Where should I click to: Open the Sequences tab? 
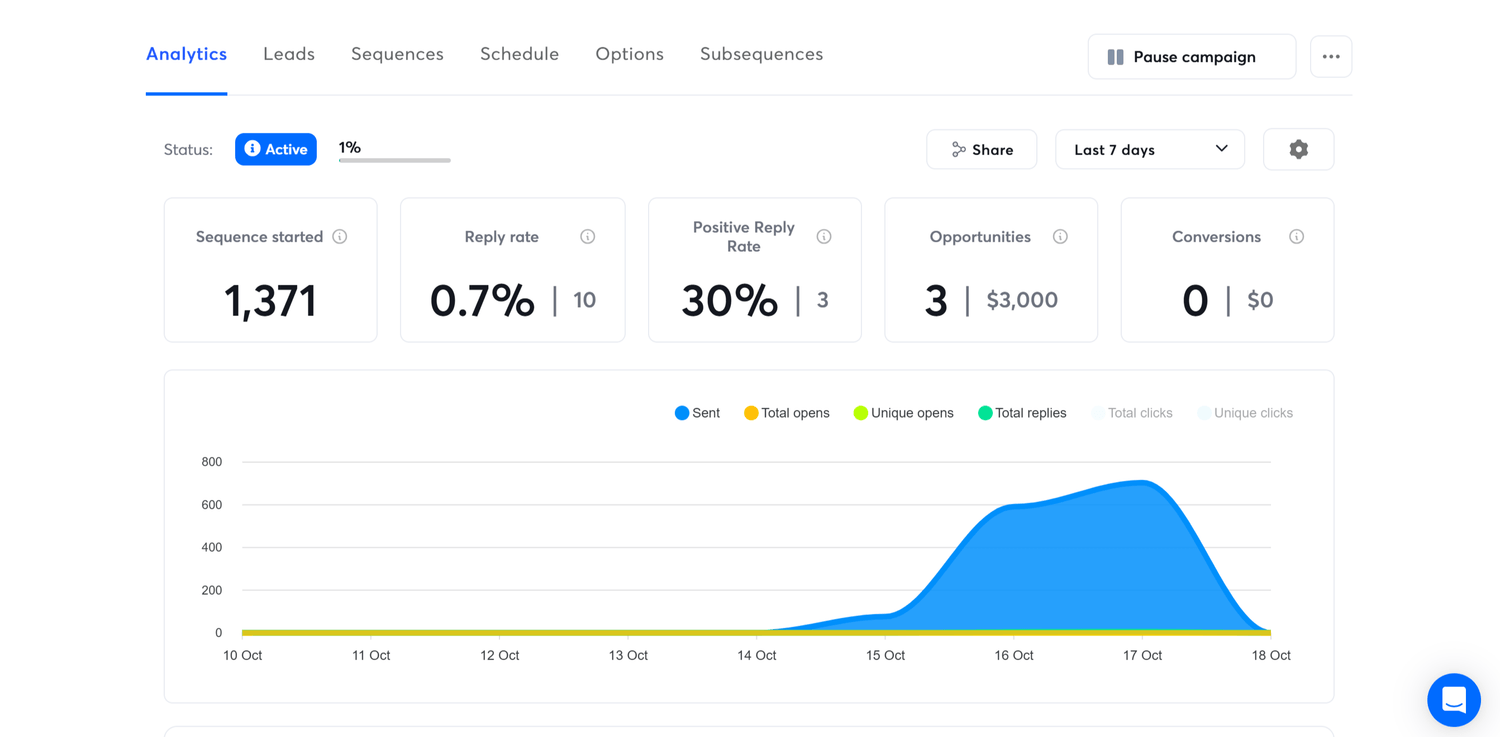tap(397, 54)
